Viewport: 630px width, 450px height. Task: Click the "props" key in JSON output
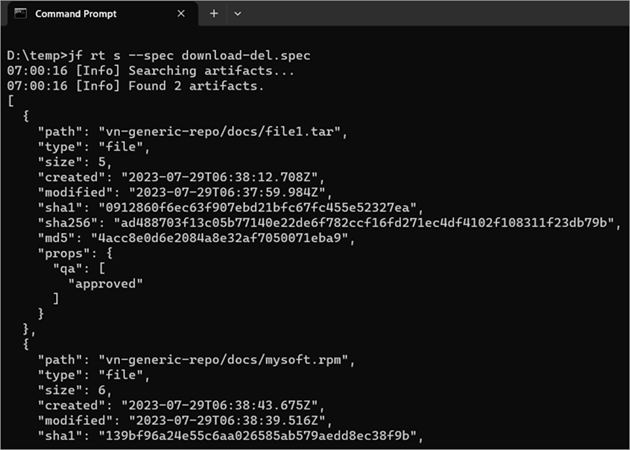click(x=62, y=252)
